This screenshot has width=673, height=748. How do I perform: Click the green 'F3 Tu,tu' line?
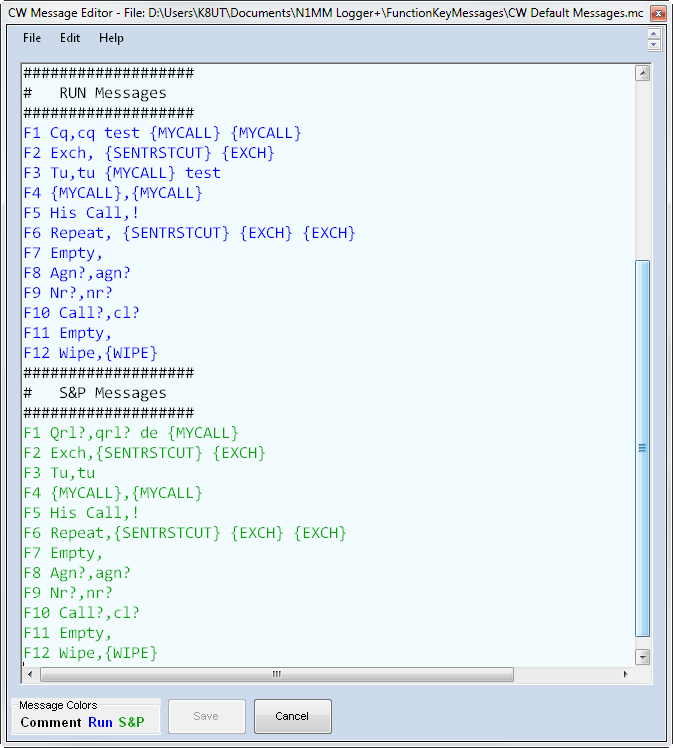coord(59,473)
